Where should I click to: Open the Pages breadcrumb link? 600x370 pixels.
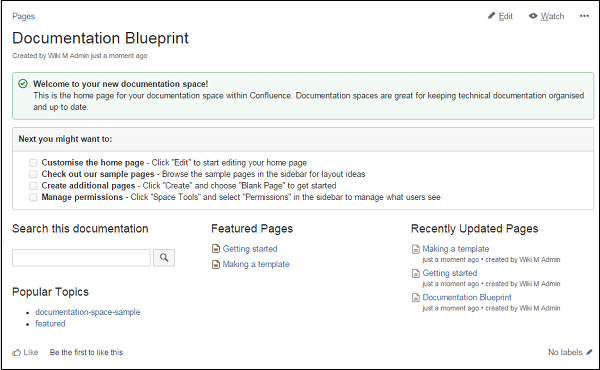tap(23, 16)
